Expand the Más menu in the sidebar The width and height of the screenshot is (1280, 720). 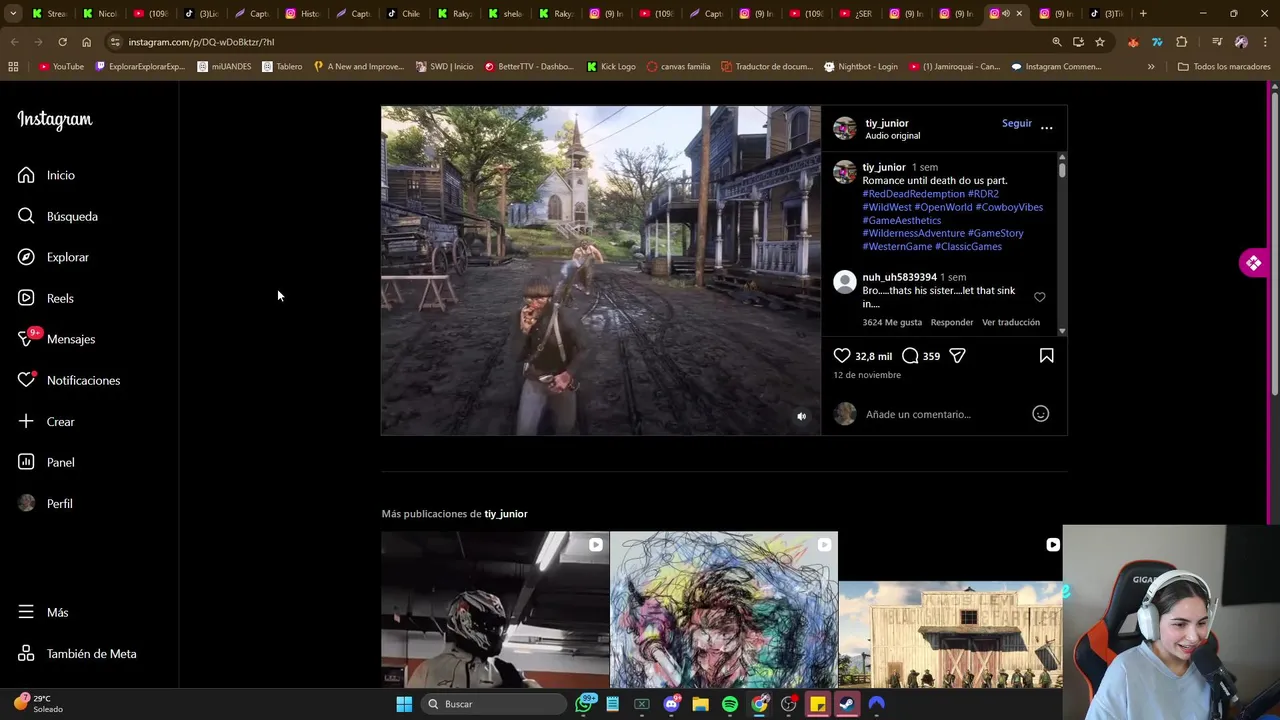pos(43,612)
